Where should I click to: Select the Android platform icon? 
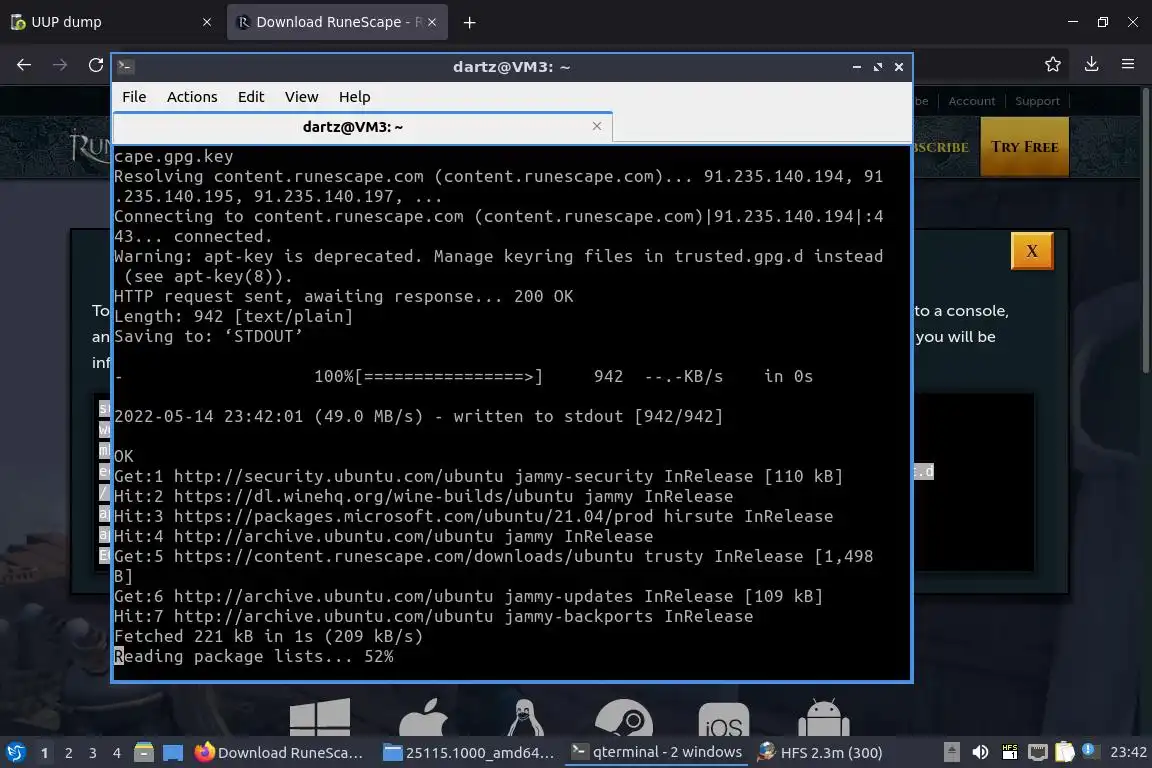[824, 718]
